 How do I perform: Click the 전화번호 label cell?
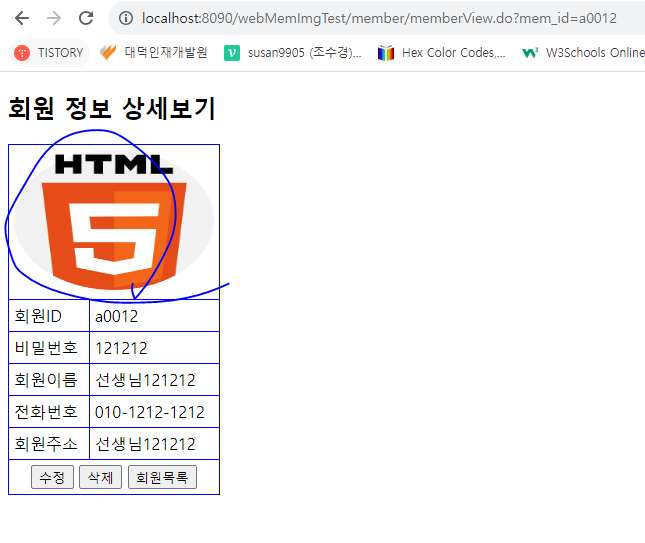(x=49, y=412)
